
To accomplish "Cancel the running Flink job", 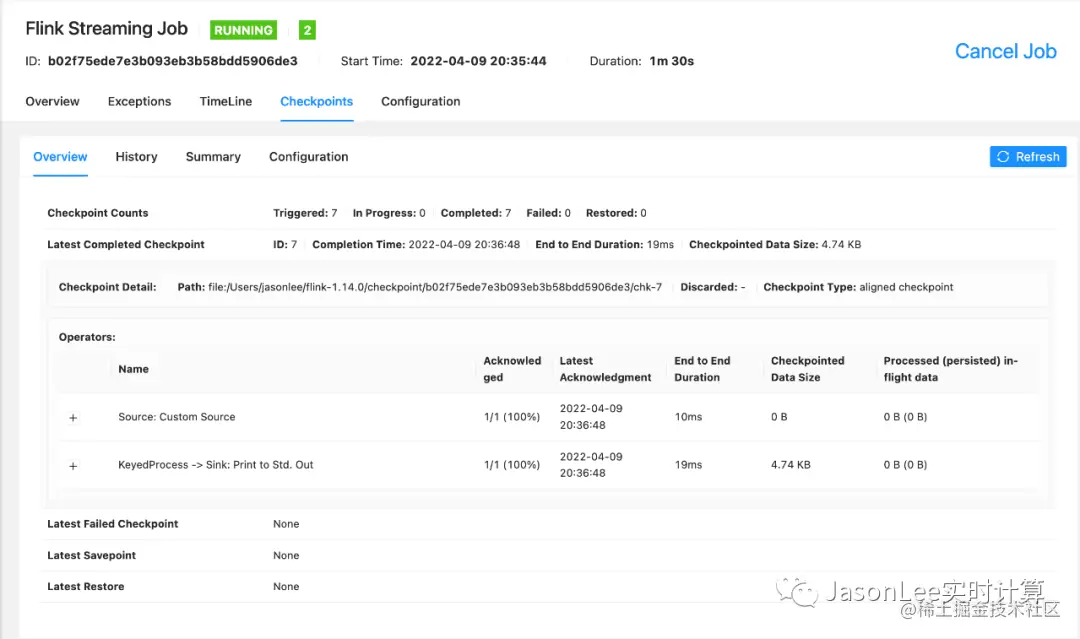I will 1005,51.
